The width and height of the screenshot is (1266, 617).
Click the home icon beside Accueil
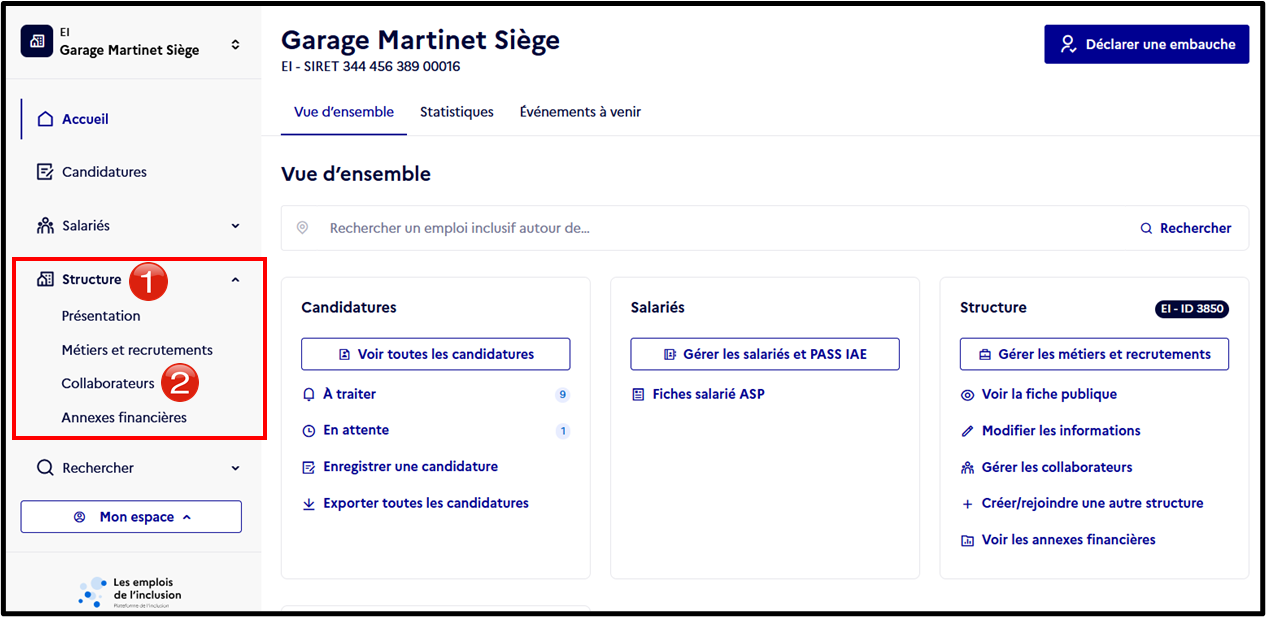[45, 119]
